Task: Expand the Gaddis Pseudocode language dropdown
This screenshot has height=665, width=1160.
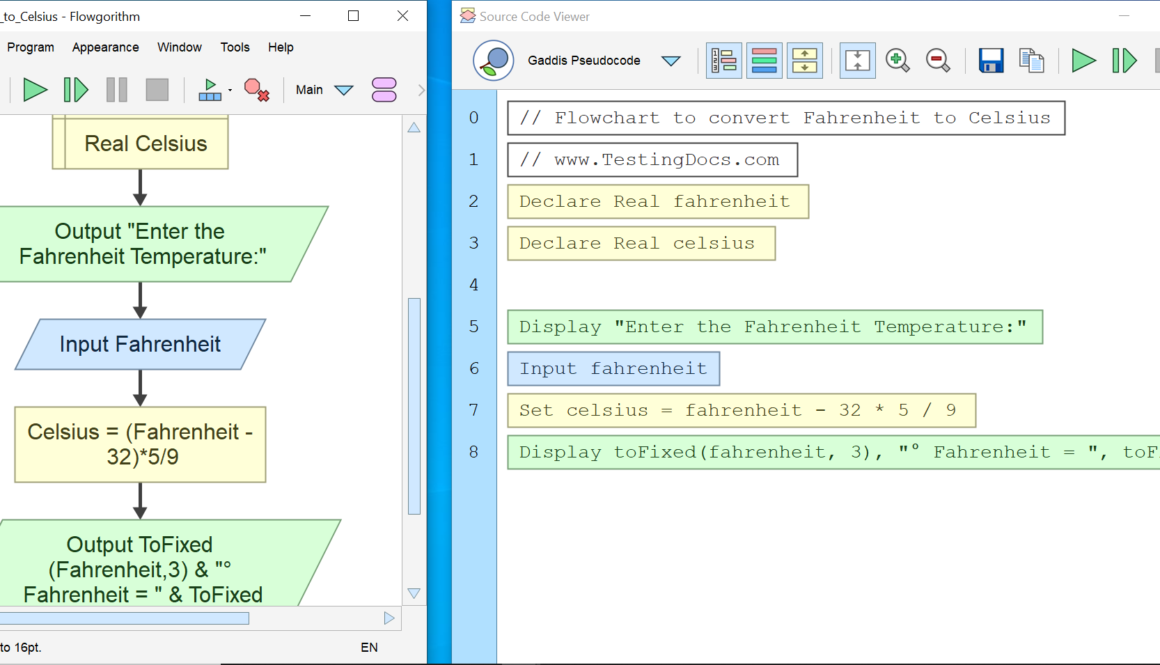Action: 671,61
